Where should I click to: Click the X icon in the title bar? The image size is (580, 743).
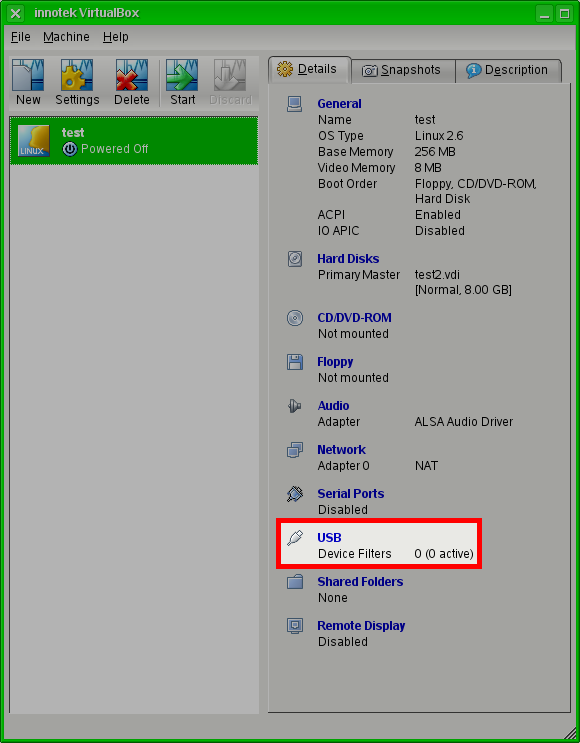coord(16,13)
